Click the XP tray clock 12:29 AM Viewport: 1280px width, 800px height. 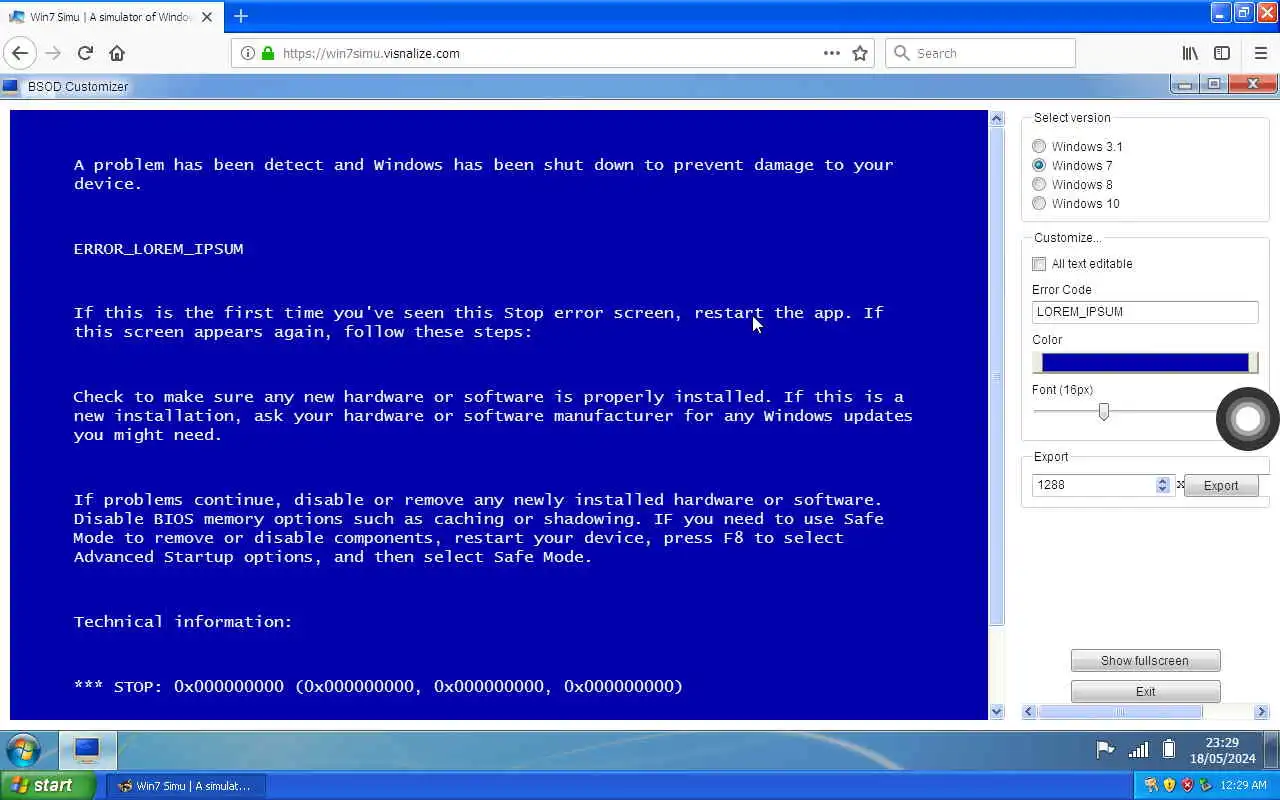click(x=1244, y=786)
